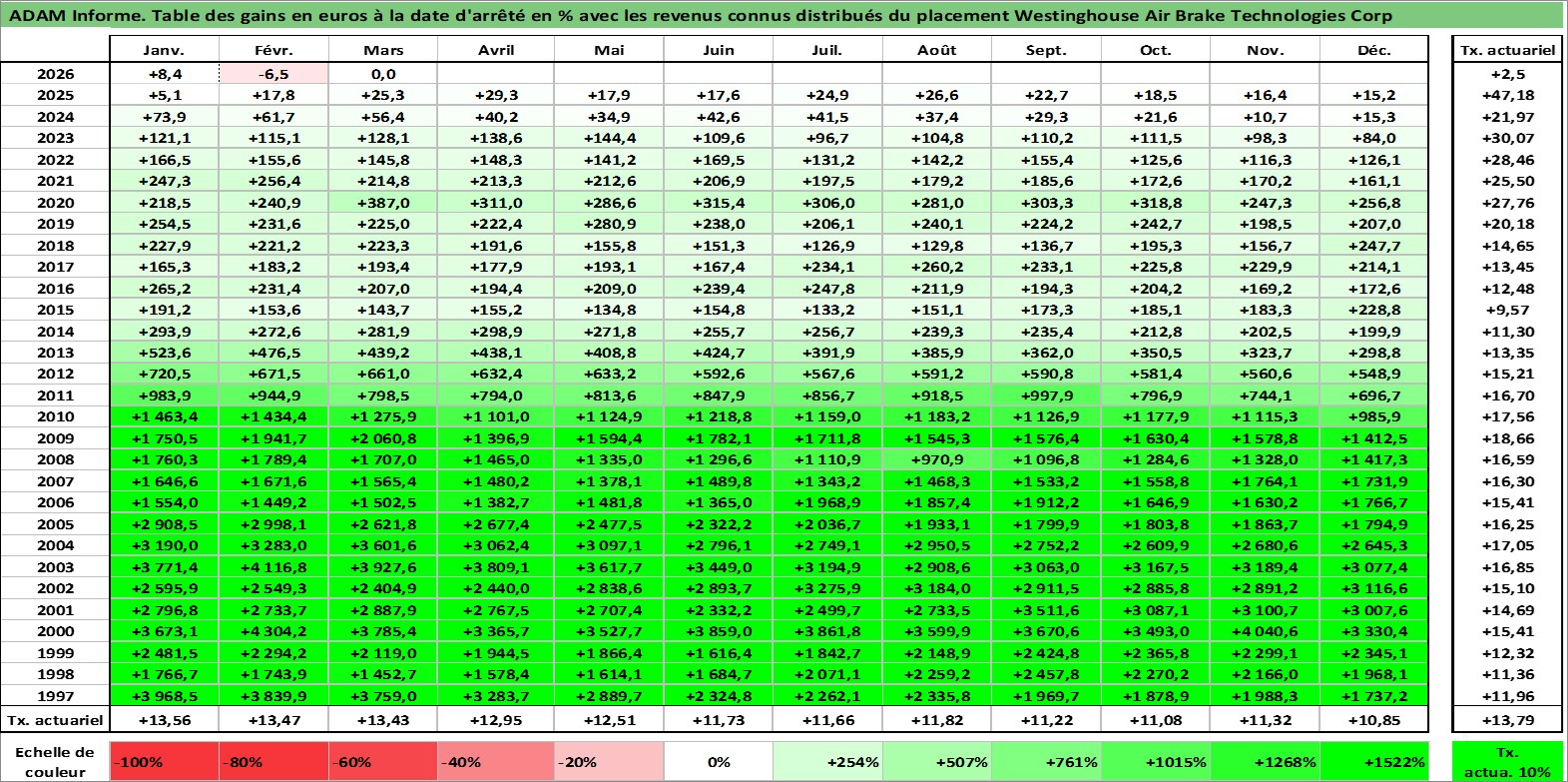This screenshot has height=782, width=1568.
Task: Click the +2 481,5 cell in 1999
Action: (164, 653)
